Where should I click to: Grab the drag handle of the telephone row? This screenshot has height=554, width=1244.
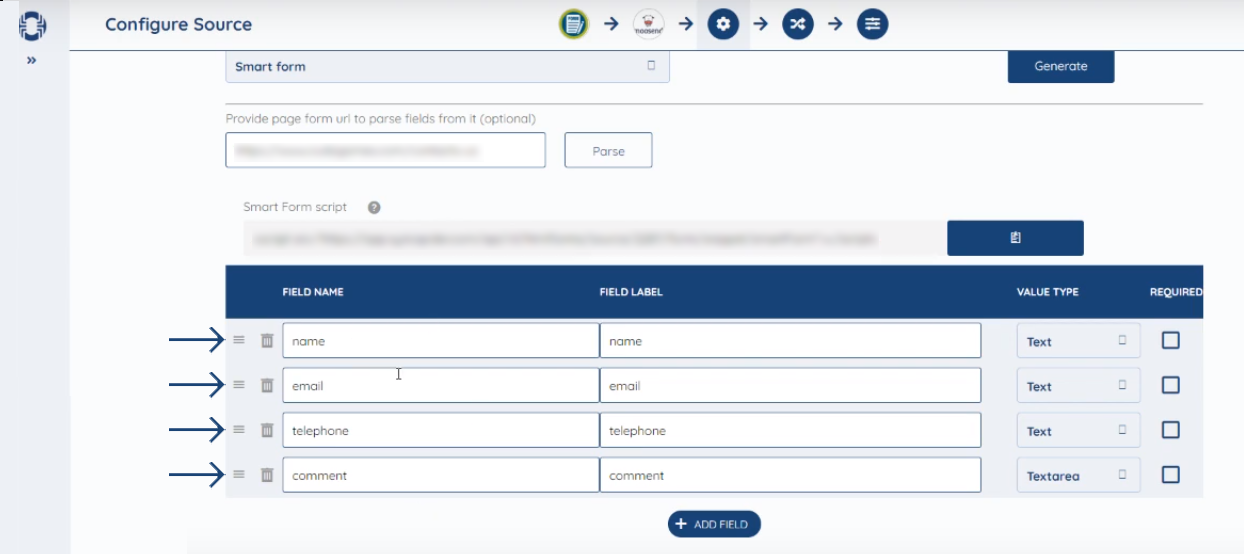tap(239, 430)
